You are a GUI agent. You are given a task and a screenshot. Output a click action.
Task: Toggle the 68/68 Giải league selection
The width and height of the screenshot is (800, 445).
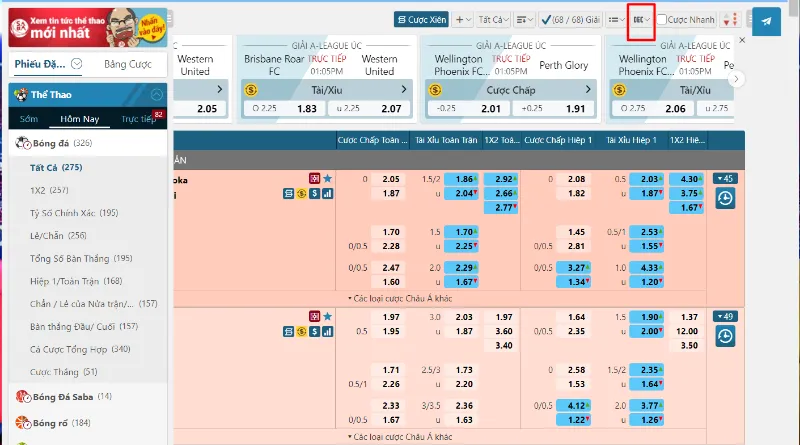pyautogui.click(x=571, y=19)
